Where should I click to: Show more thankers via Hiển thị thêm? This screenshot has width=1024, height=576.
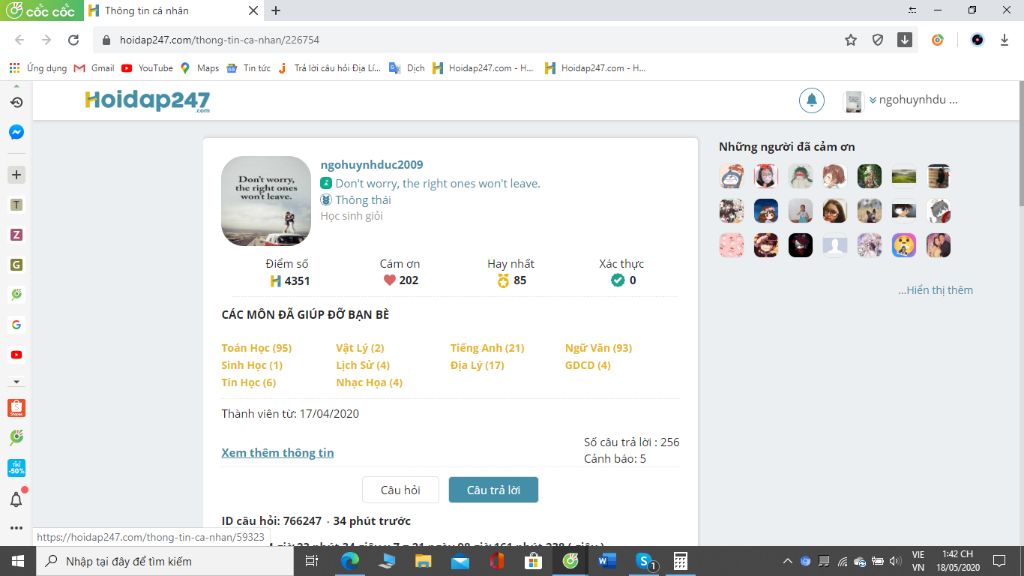(x=935, y=290)
